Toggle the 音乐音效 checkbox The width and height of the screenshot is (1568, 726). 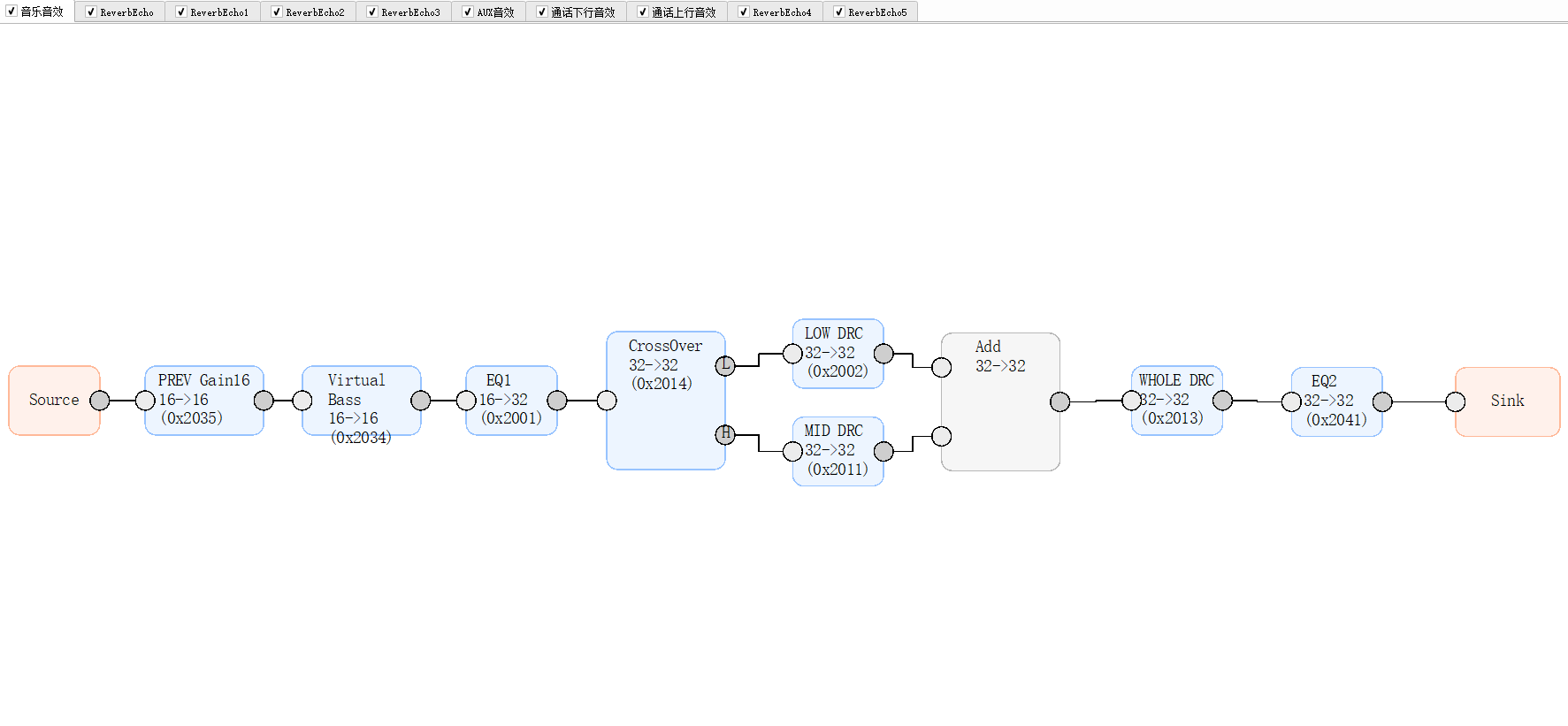click(11, 11)
